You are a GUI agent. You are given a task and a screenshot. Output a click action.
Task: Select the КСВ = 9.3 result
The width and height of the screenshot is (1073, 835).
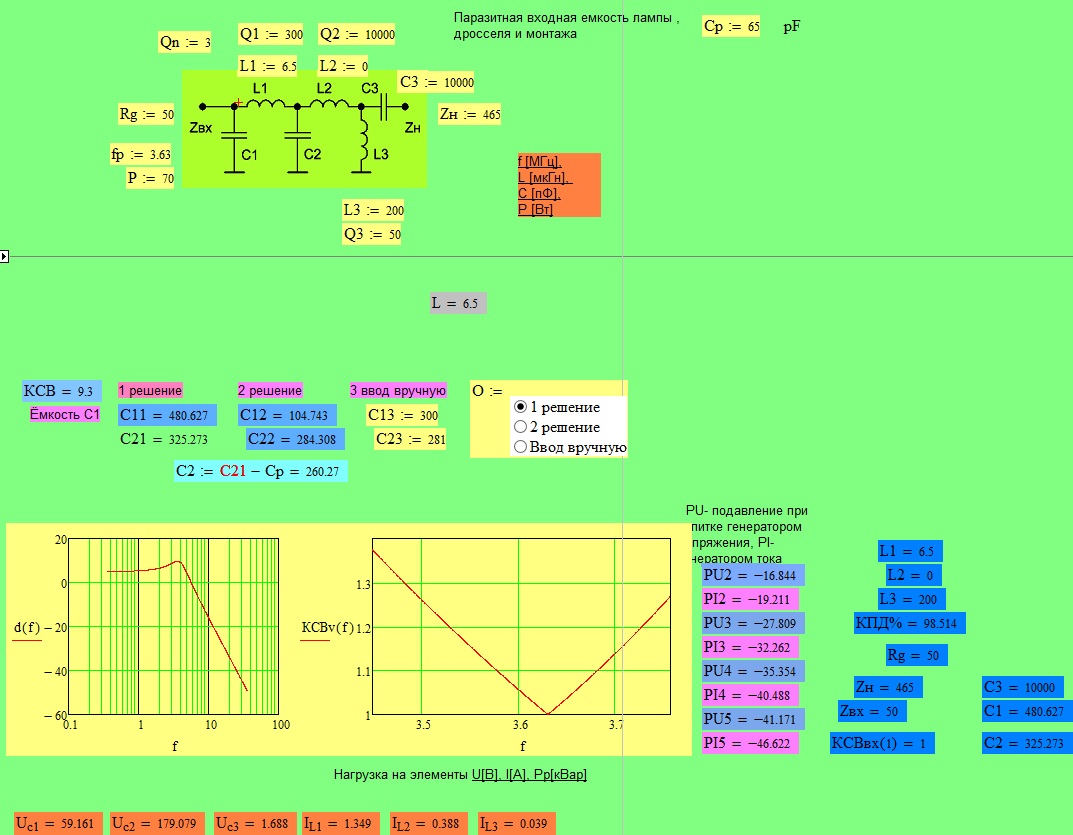[62, 391]
